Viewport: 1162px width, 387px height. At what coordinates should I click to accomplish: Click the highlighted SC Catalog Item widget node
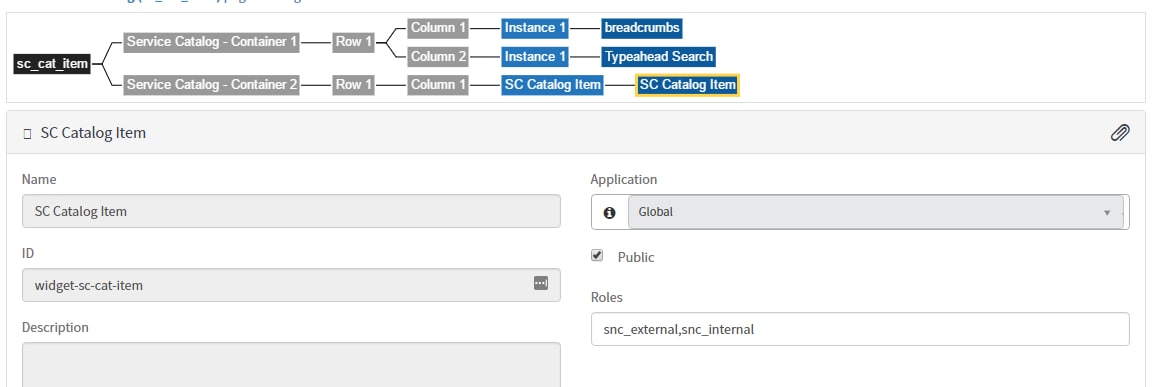coord(688,85)
